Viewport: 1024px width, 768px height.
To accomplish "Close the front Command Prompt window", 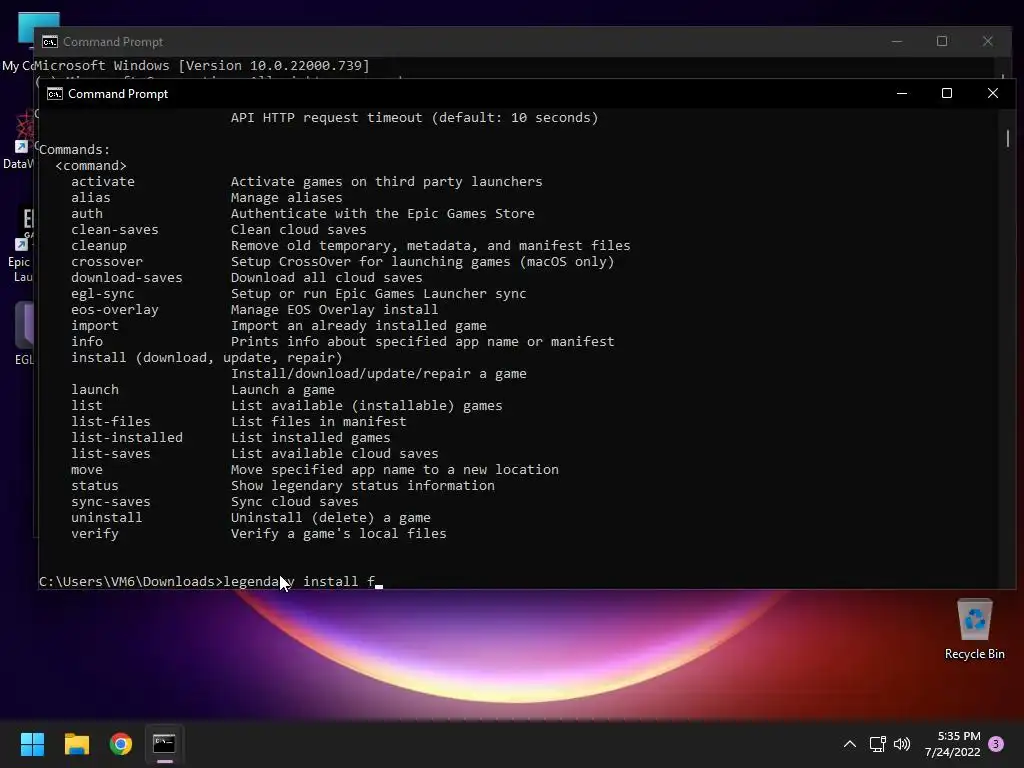I will (993, 93).
